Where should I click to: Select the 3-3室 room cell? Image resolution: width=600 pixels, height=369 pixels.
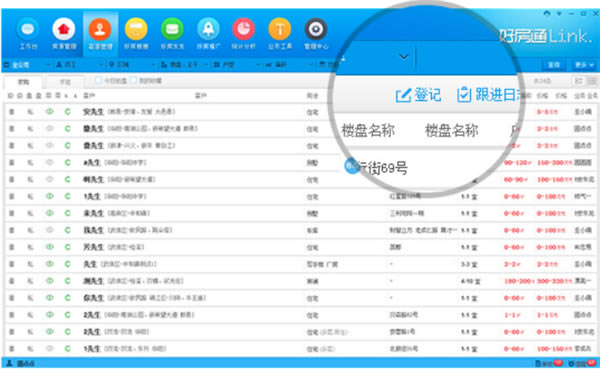(x=469, y=264)
